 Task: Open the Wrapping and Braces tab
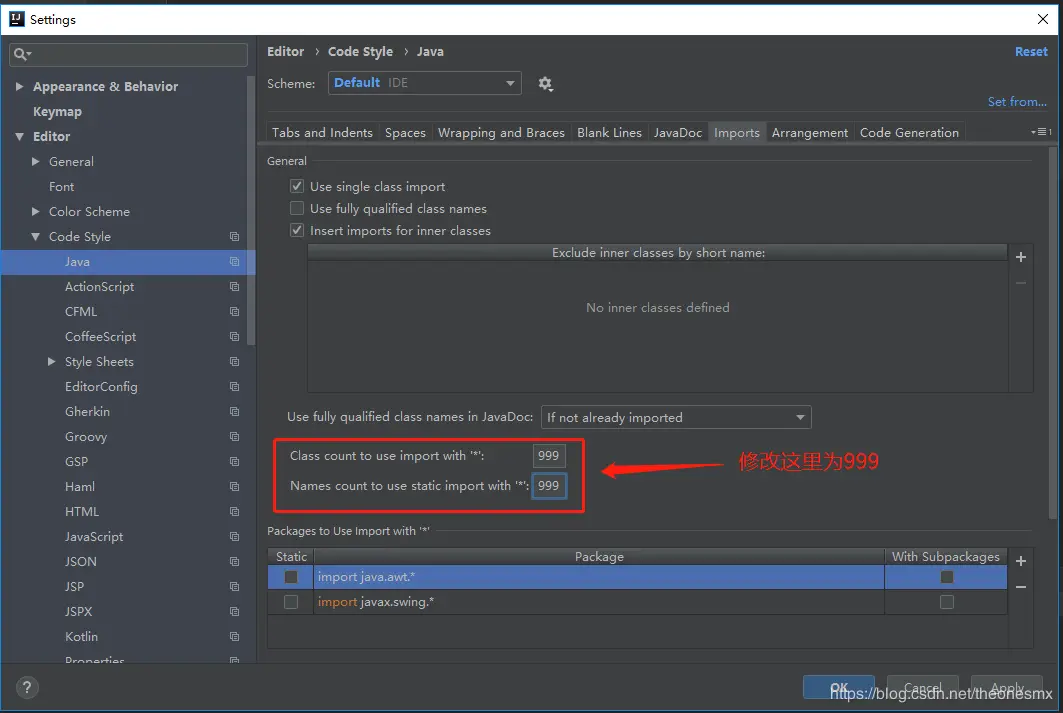(x=501, y=133)
